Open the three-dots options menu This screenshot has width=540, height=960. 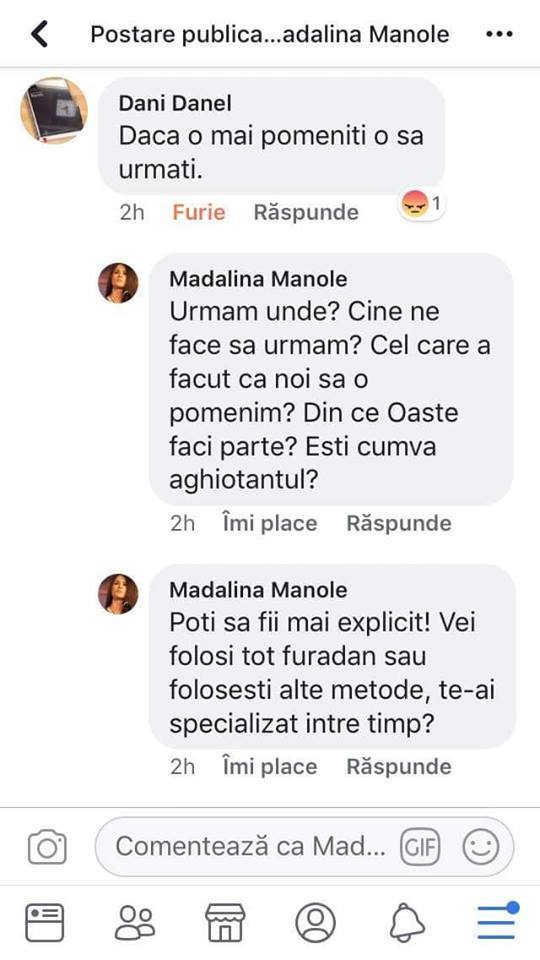click(x=499, y=34)
